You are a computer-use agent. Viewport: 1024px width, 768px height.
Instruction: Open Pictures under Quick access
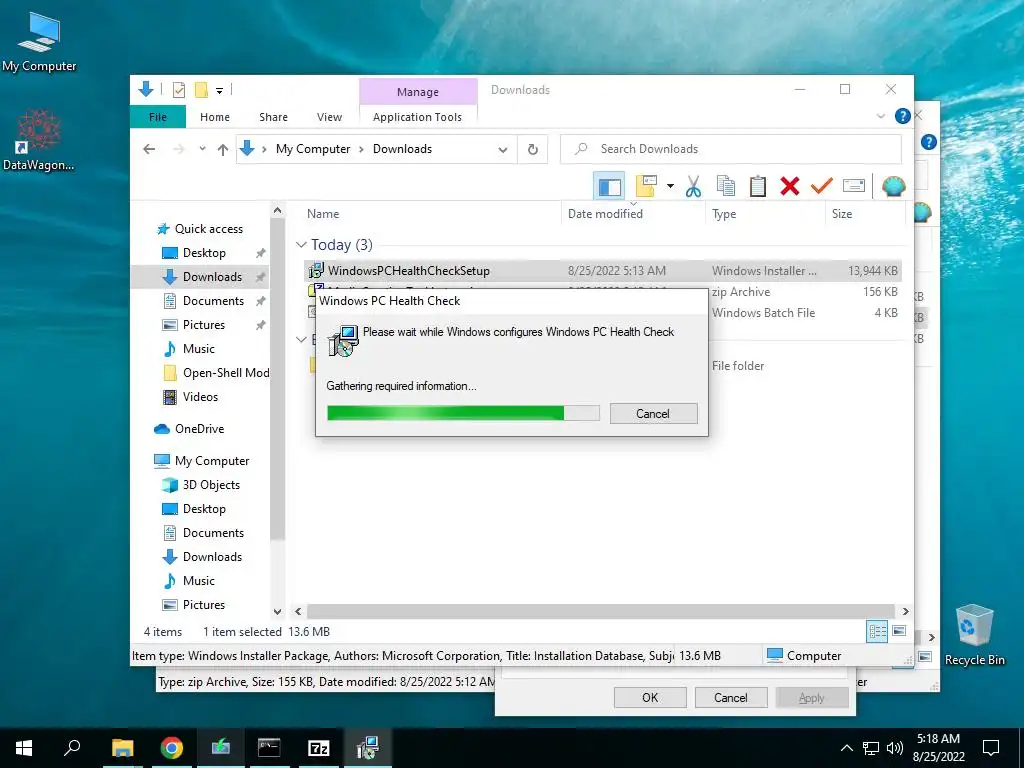pos(203,325)
